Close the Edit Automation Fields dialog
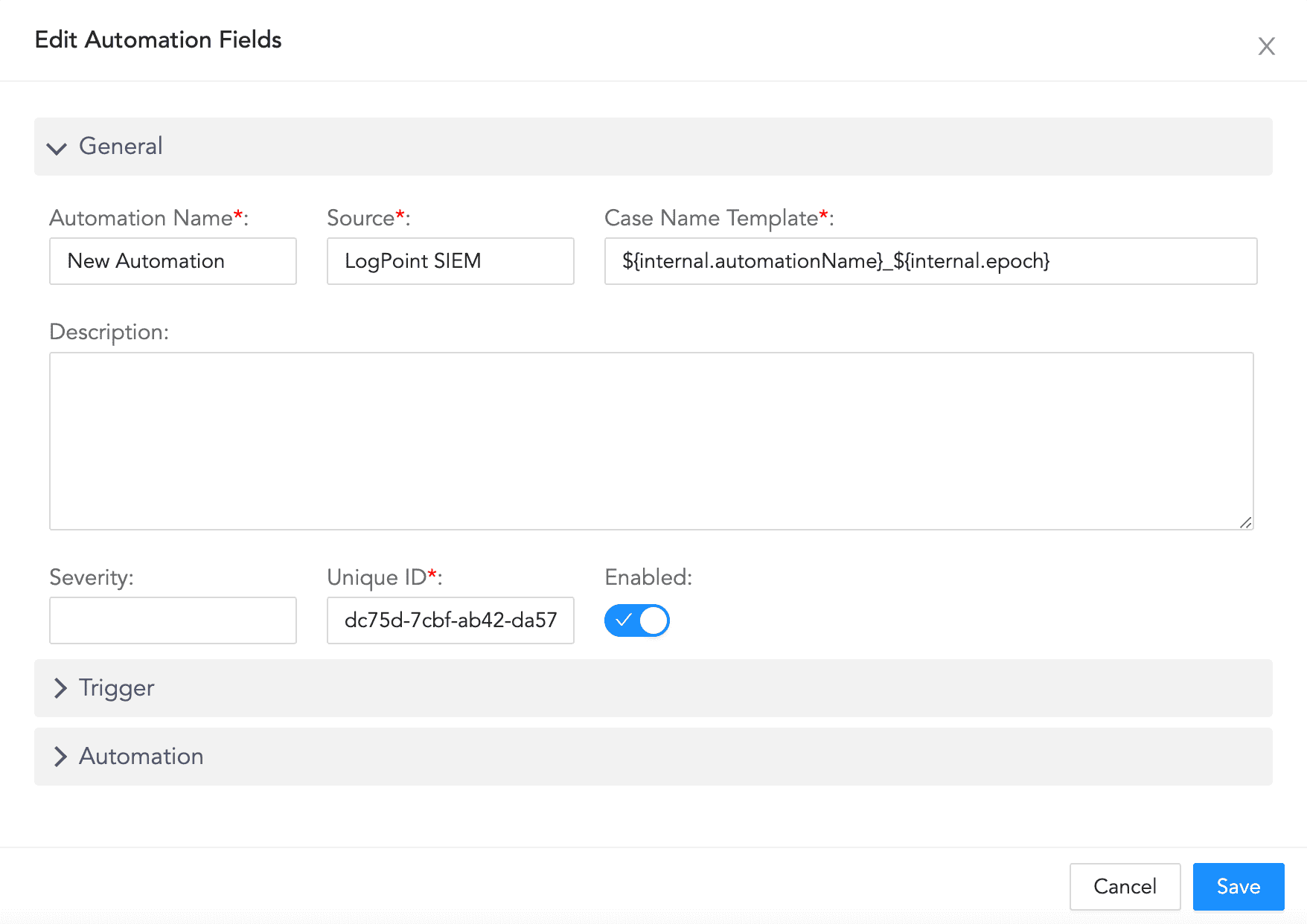Viewport: 1307px width, 924px height. (1266, 46)
